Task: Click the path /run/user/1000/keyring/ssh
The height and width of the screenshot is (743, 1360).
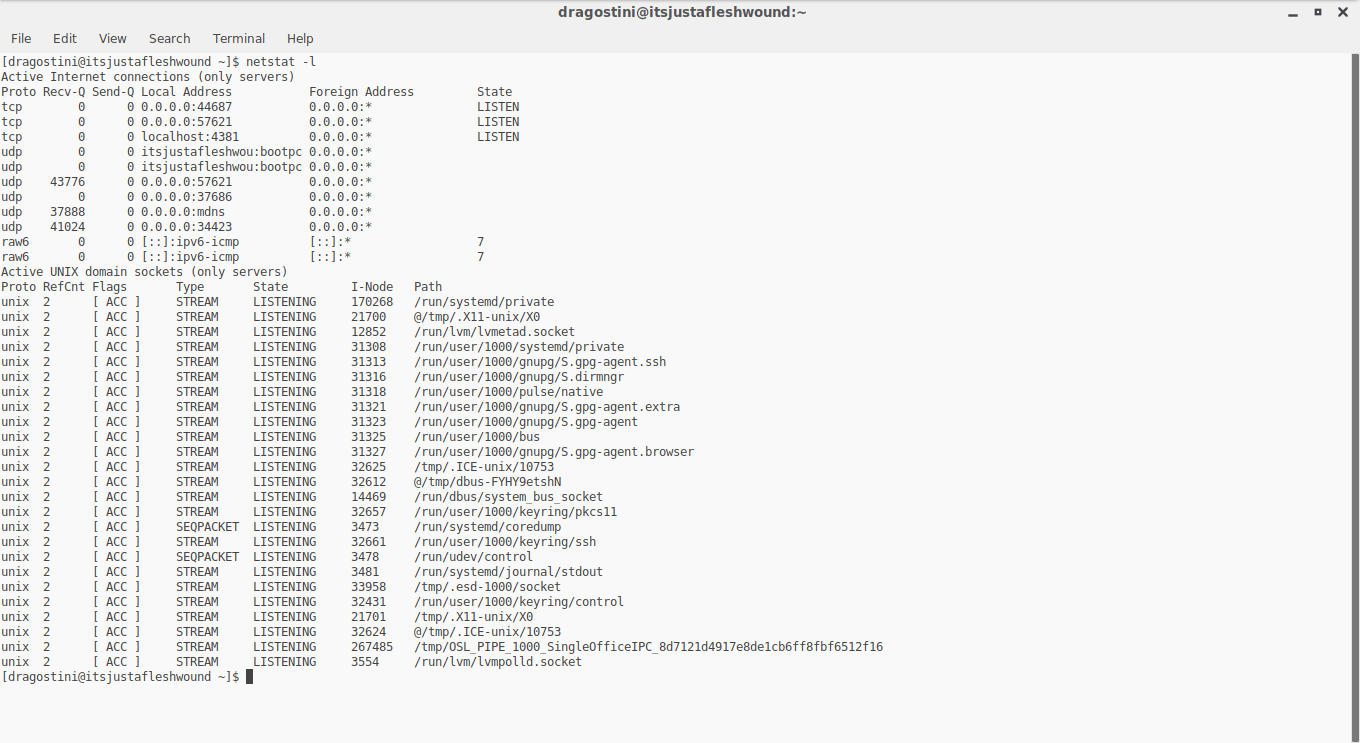Action: tap(505, 542)
